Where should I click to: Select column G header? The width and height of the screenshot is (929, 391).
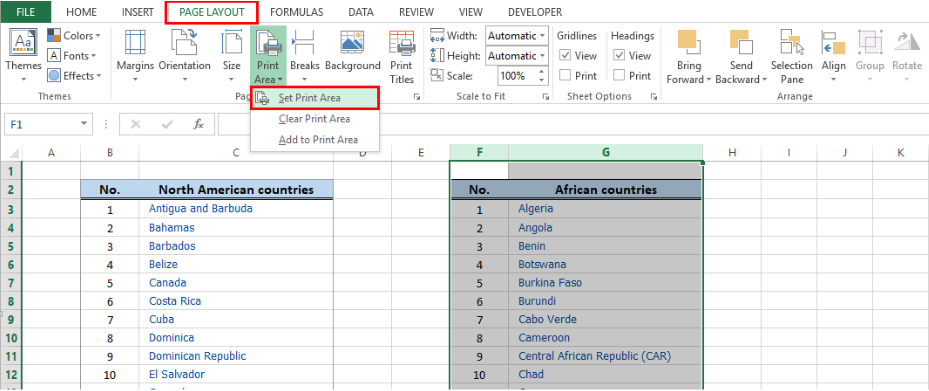[x=606, y=153]
